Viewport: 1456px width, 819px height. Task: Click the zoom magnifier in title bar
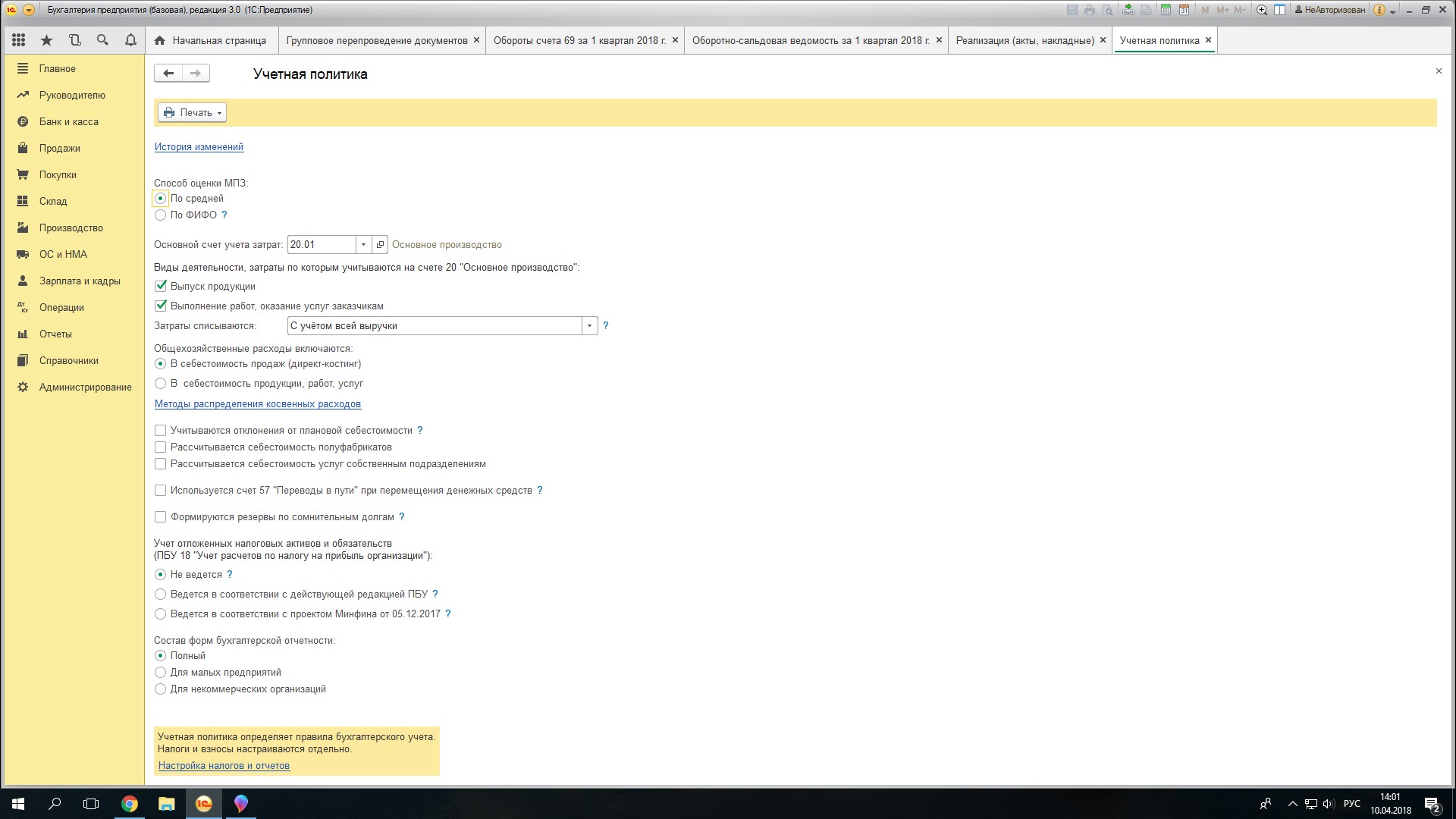(x=1262, y=10)
